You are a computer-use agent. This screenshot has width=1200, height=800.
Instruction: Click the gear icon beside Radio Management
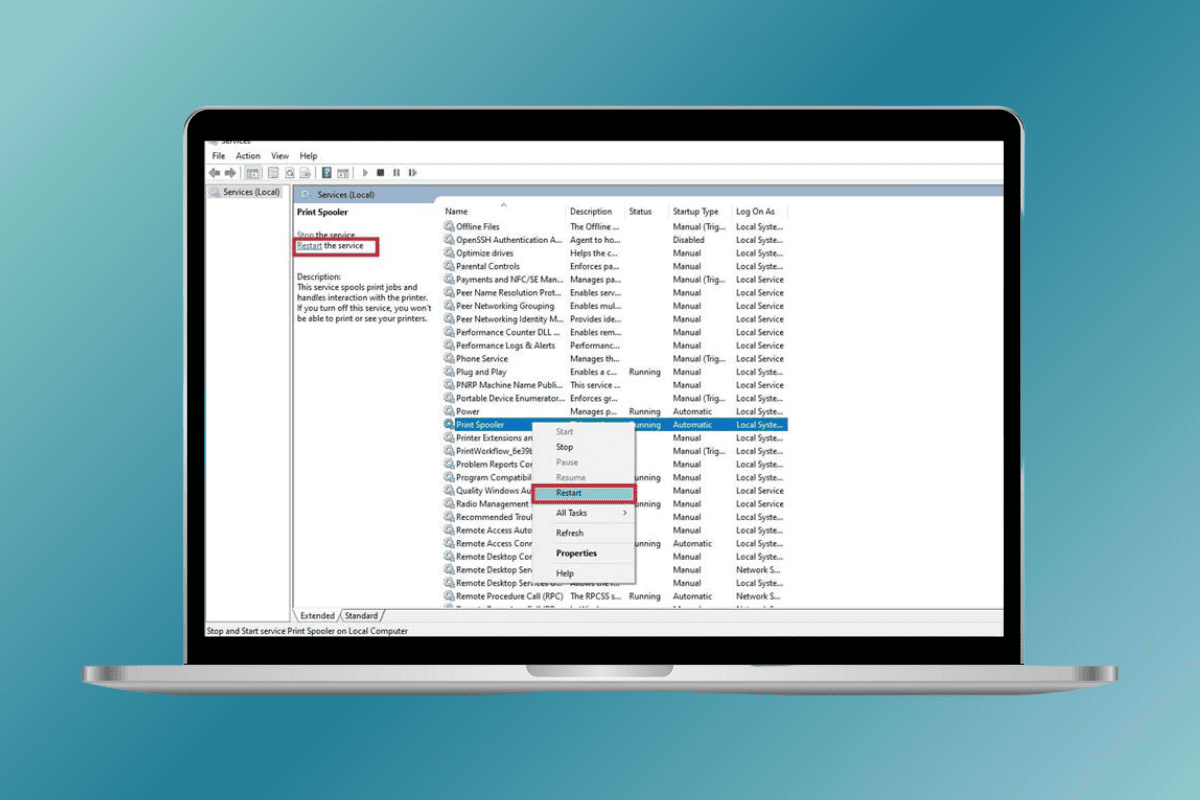click(449, 504)
